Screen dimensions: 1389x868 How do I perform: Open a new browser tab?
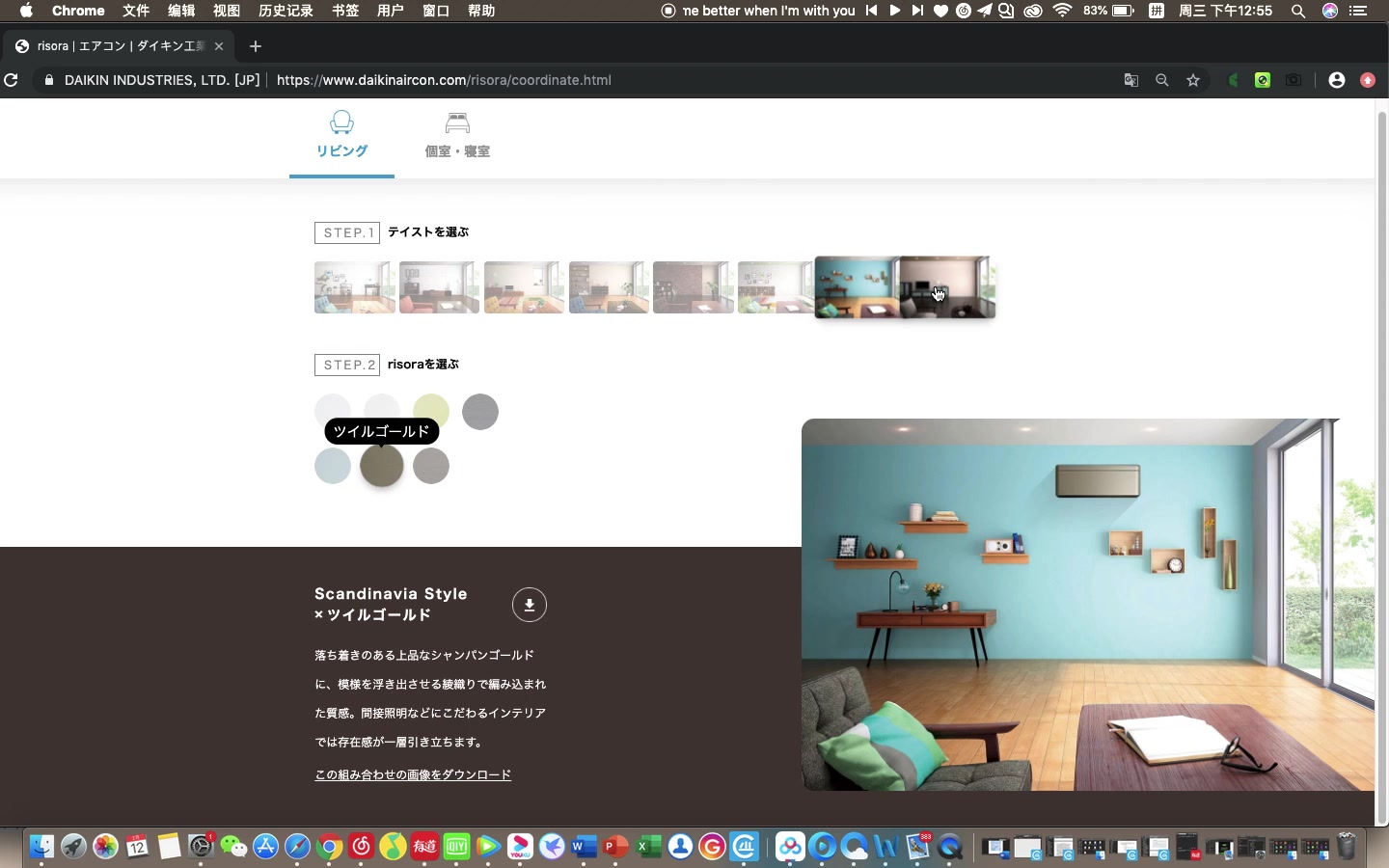[255, 46]
